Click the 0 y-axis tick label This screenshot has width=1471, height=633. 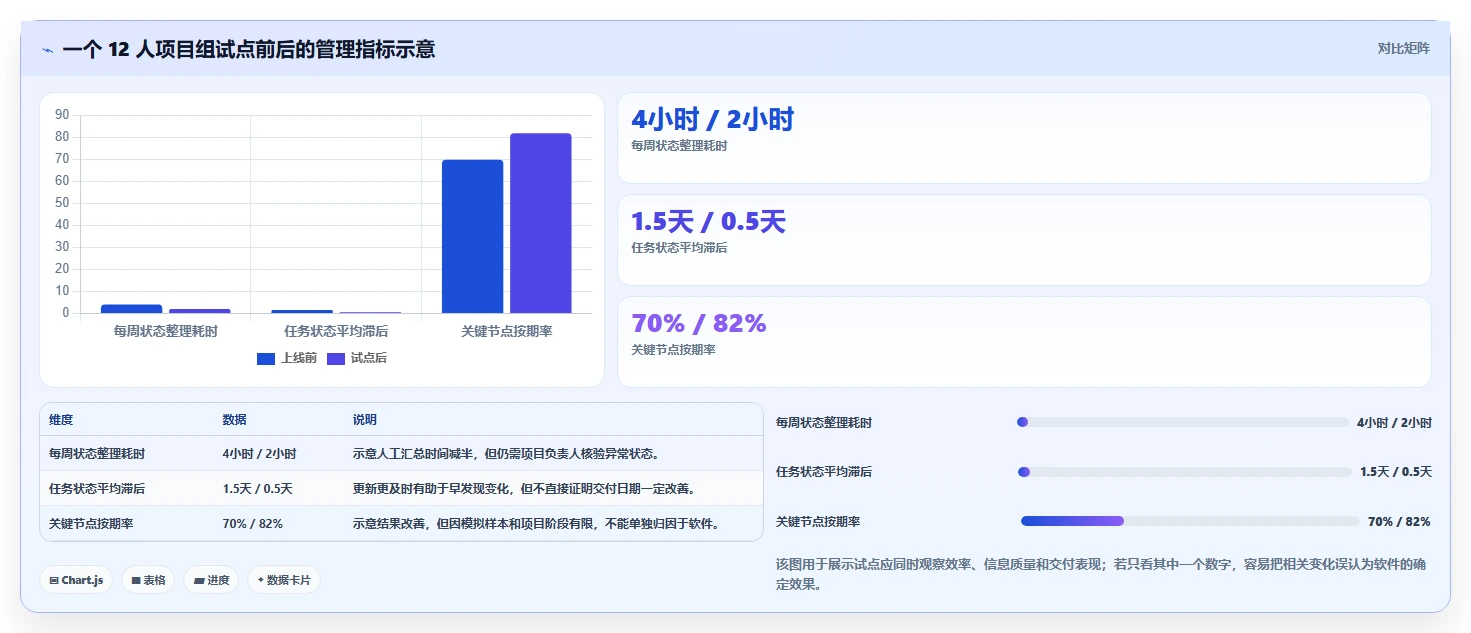[x=66, y=313]
